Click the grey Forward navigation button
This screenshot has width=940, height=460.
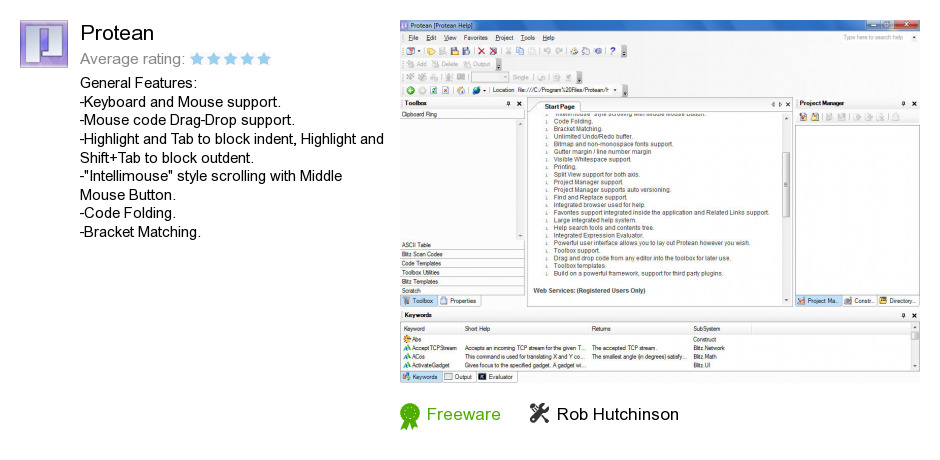point(422,91)
